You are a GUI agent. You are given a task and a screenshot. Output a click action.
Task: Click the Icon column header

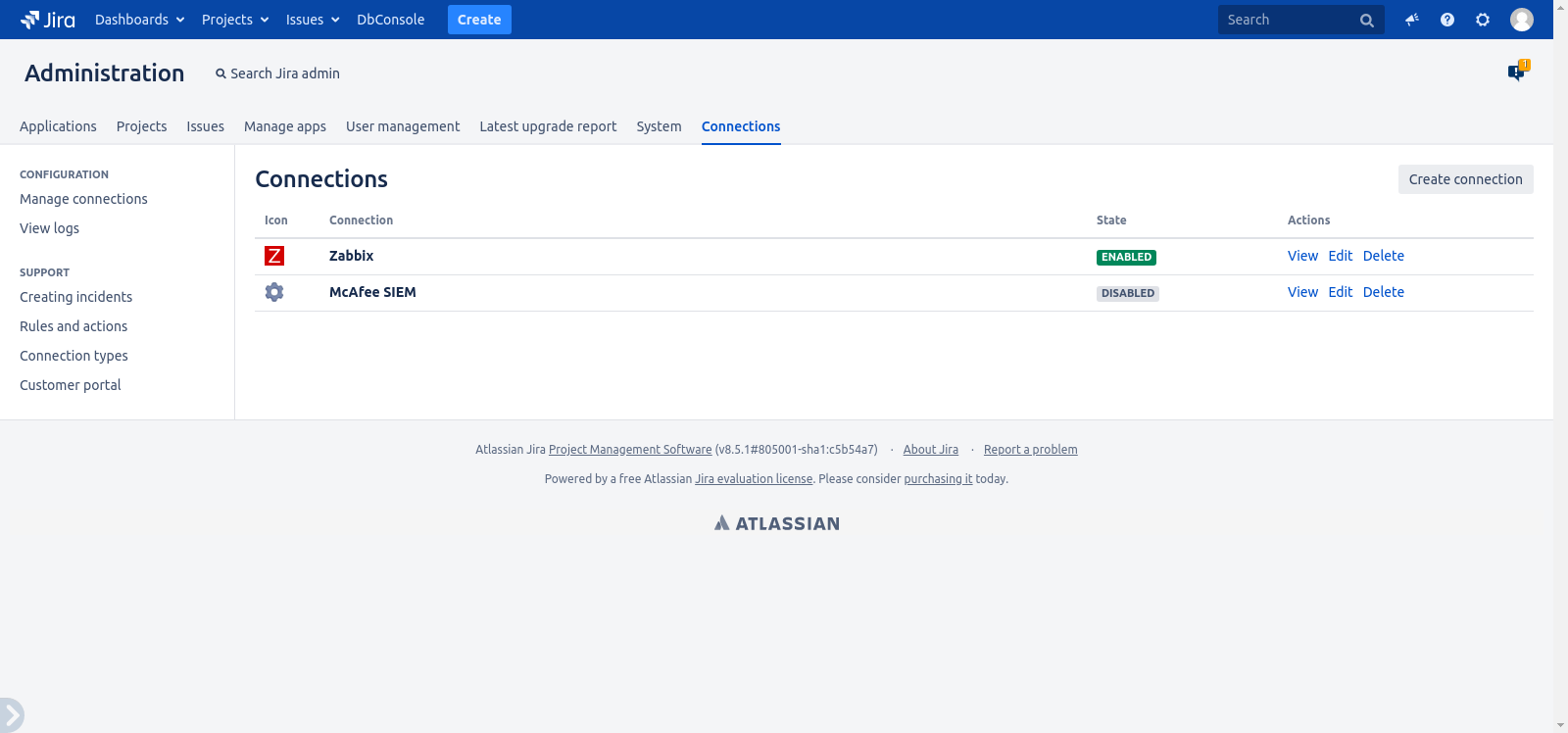tap(276, 220)
